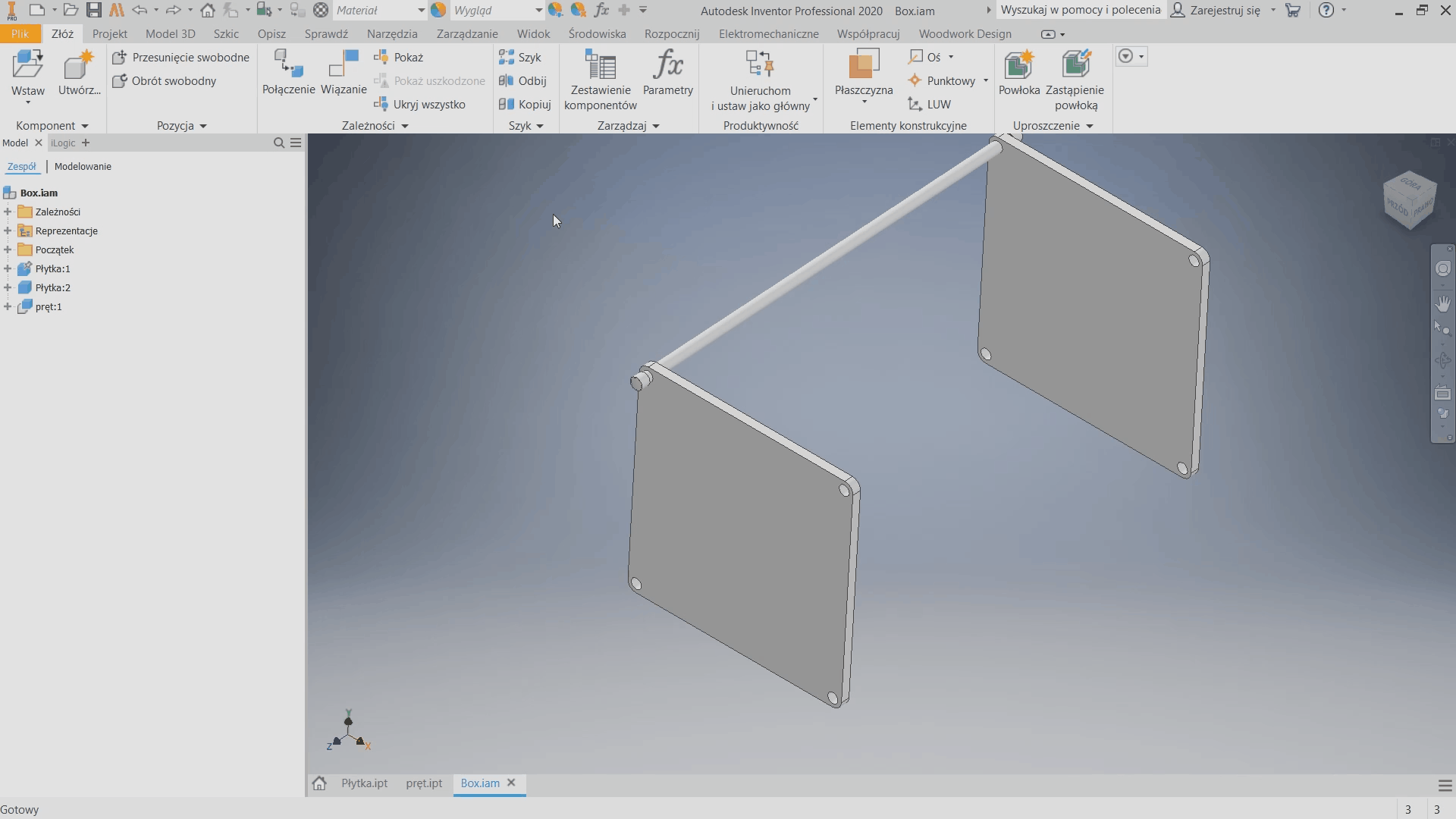
Task: Open the Parametry fx dialog
Action: 667,65
